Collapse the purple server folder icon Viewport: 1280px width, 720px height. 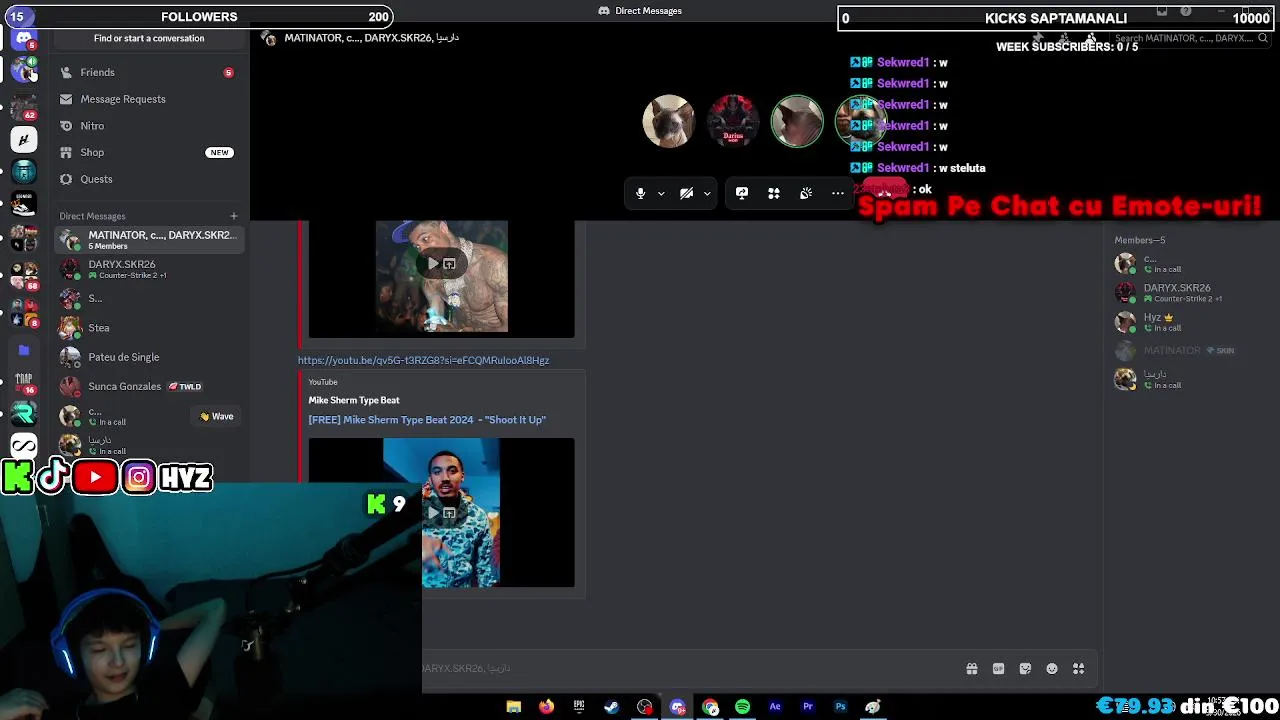(x=23, y=350)
